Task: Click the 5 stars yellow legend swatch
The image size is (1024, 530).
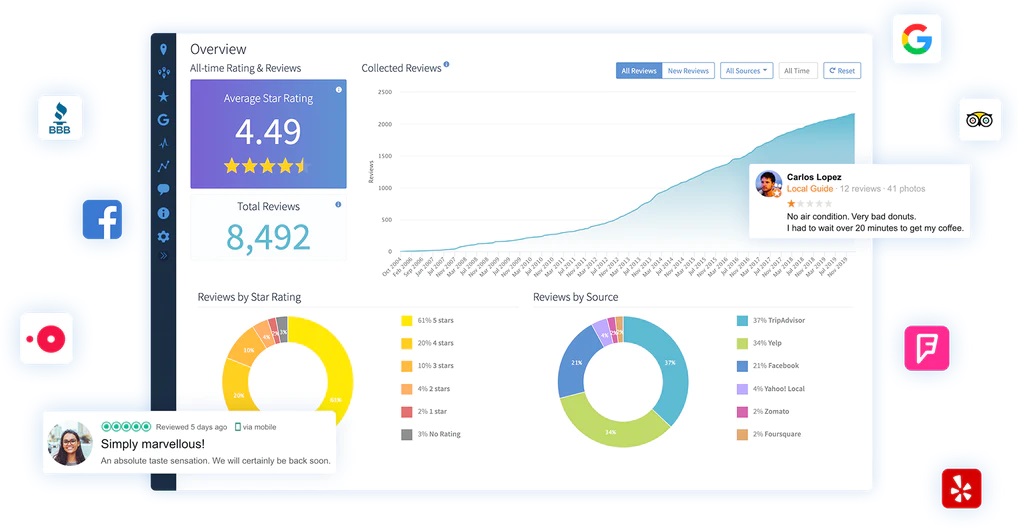Action: [x=407, y=320]
